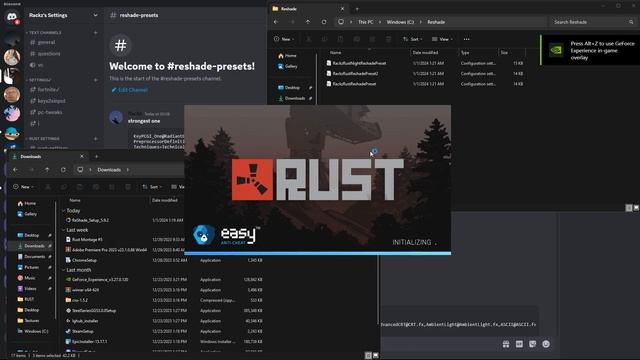The height and width of the screenshot is (360, 640).
Task: Open Windows (C:) in Downloads sidebar
Action: (33, 331)
